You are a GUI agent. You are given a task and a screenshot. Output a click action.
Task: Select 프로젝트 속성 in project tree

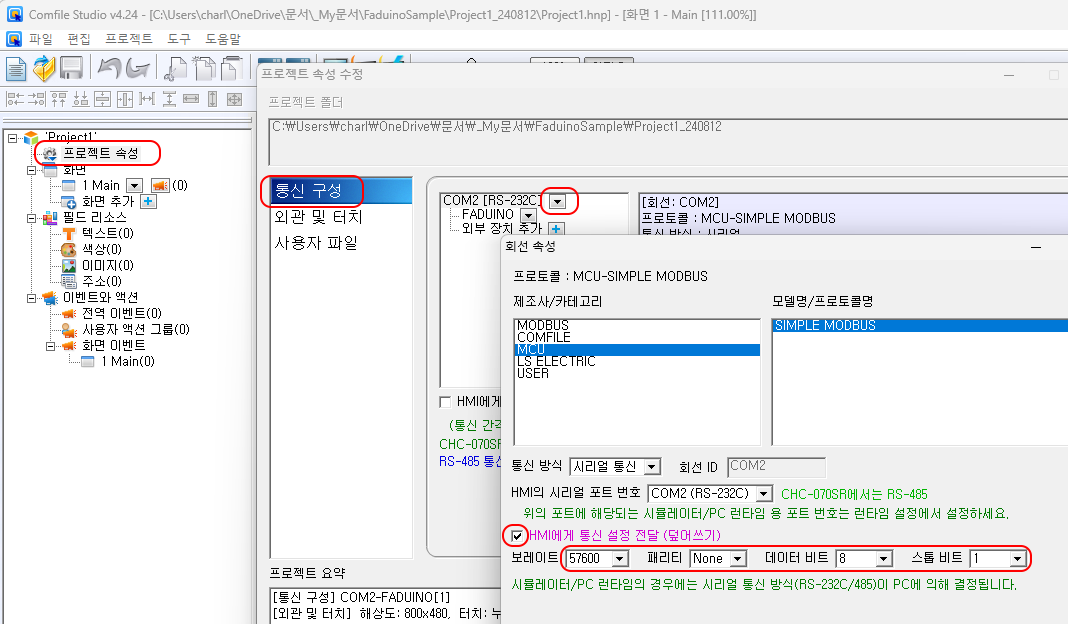pyautogui.click(x=100, y=153)
